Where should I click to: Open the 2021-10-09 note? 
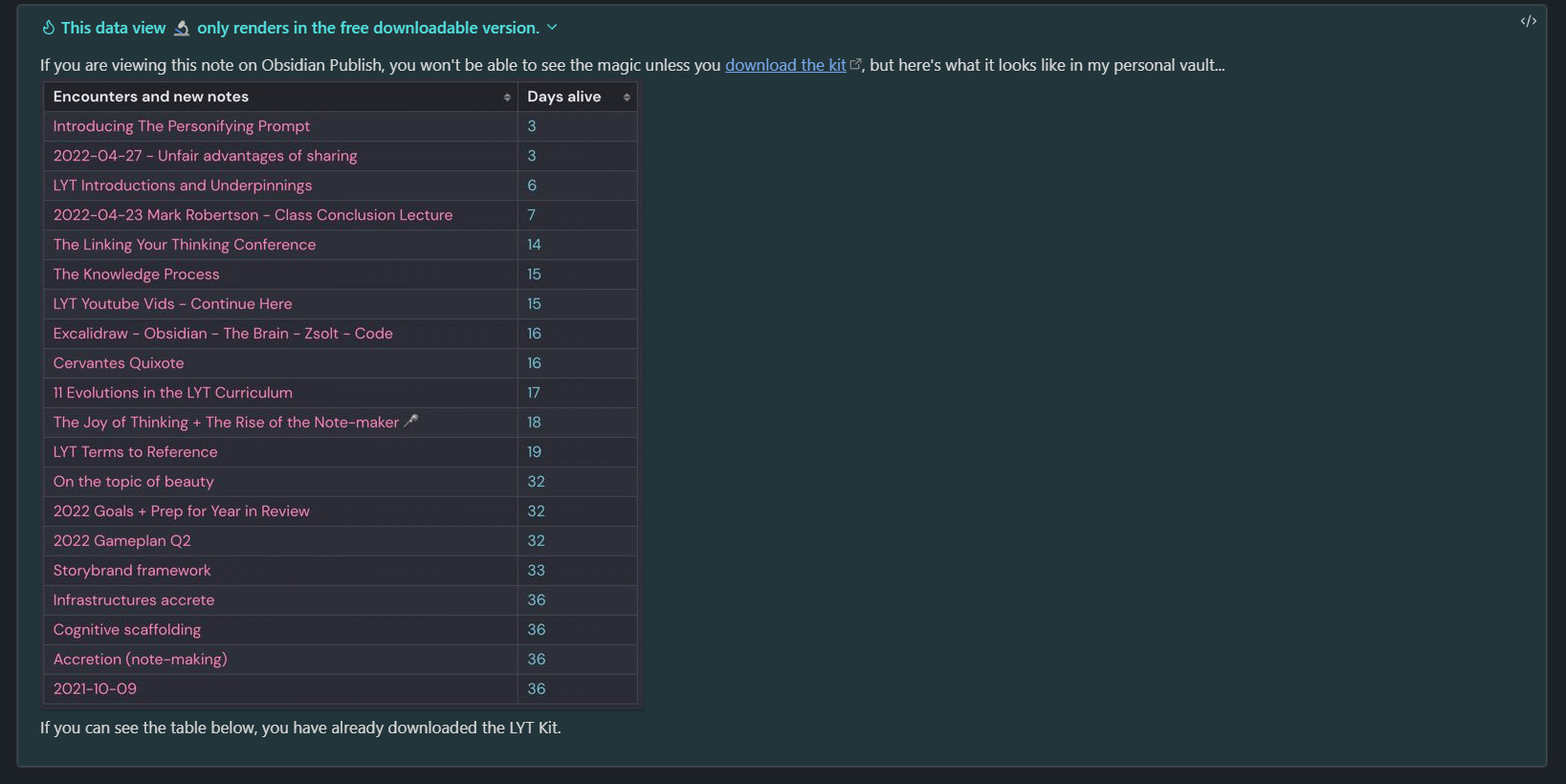tap(95, 689)
